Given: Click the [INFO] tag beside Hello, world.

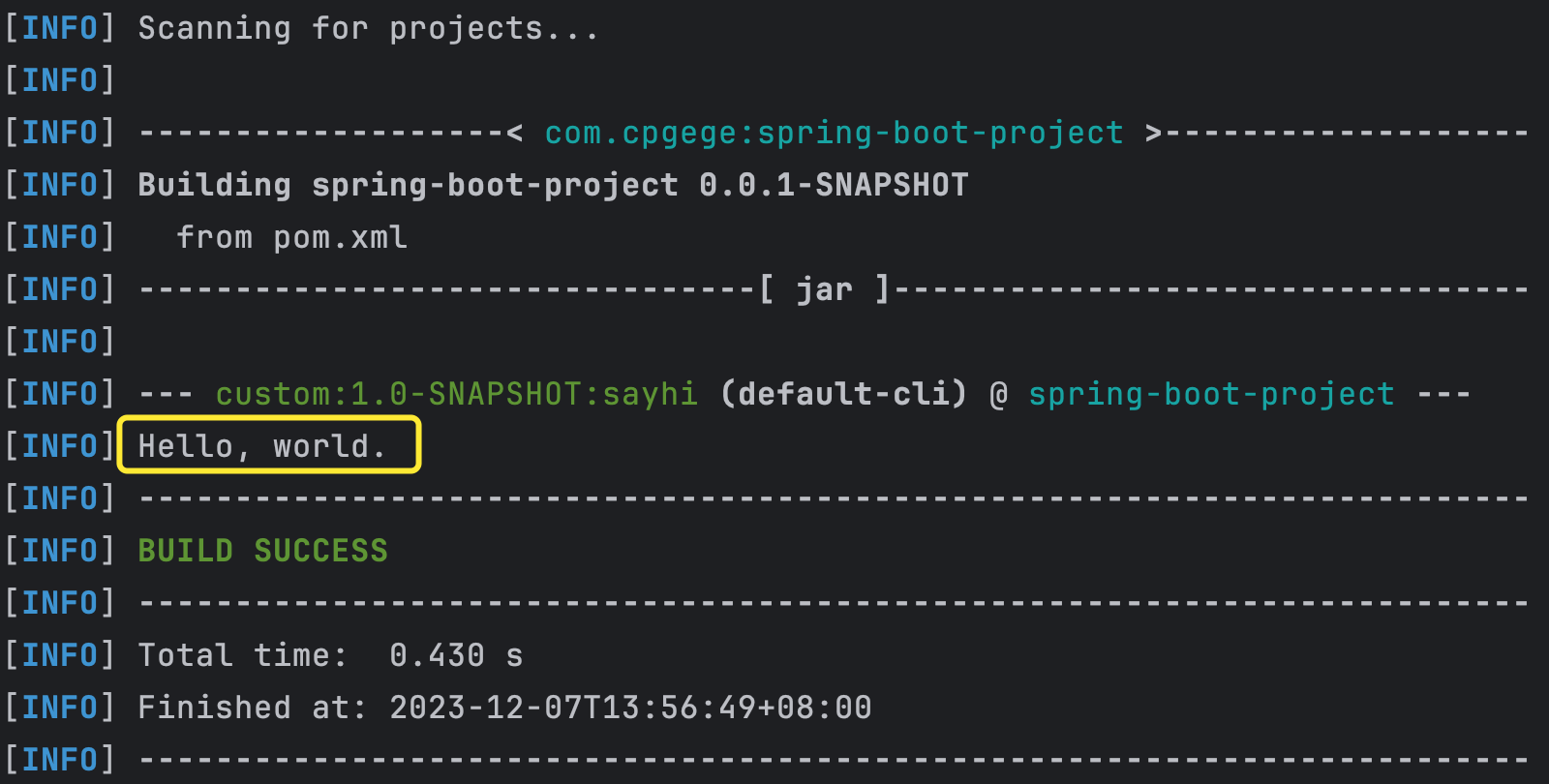Looking at the screenshot, I should click(59, 446).
